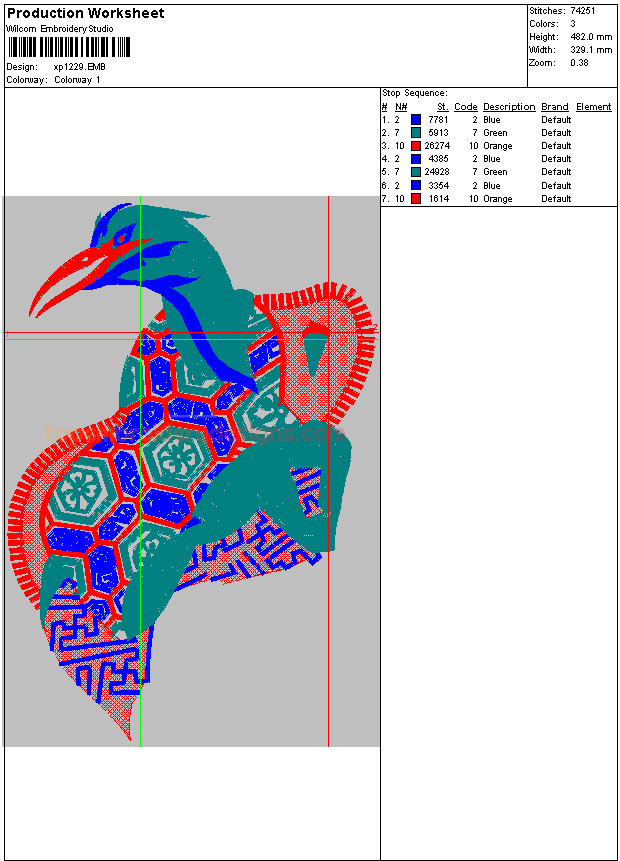Click the Brand column header
This screenshot has height=861, width=620.
tap(554, 107)
